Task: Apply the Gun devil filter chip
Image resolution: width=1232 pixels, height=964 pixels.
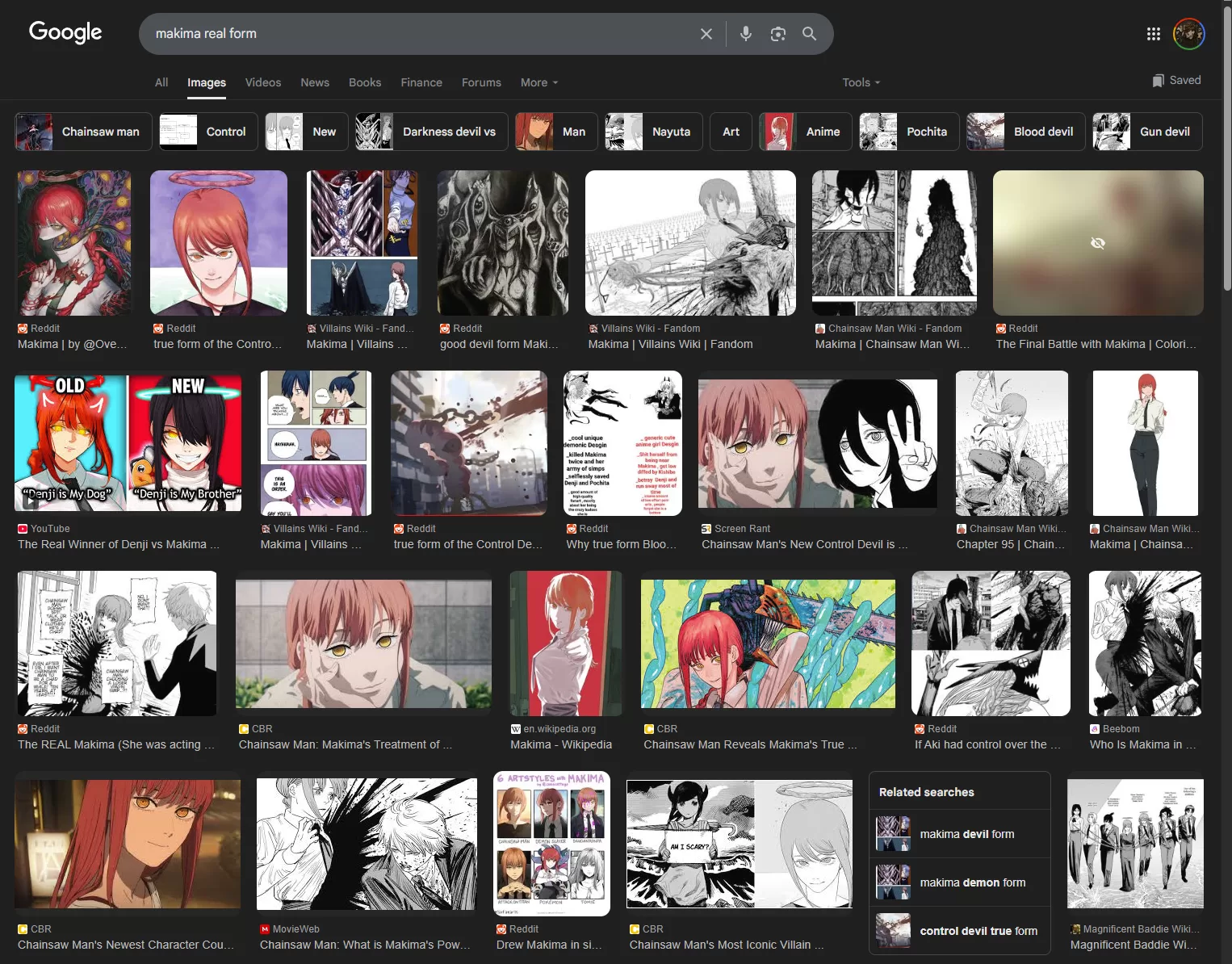Action: click(1146, 132)
